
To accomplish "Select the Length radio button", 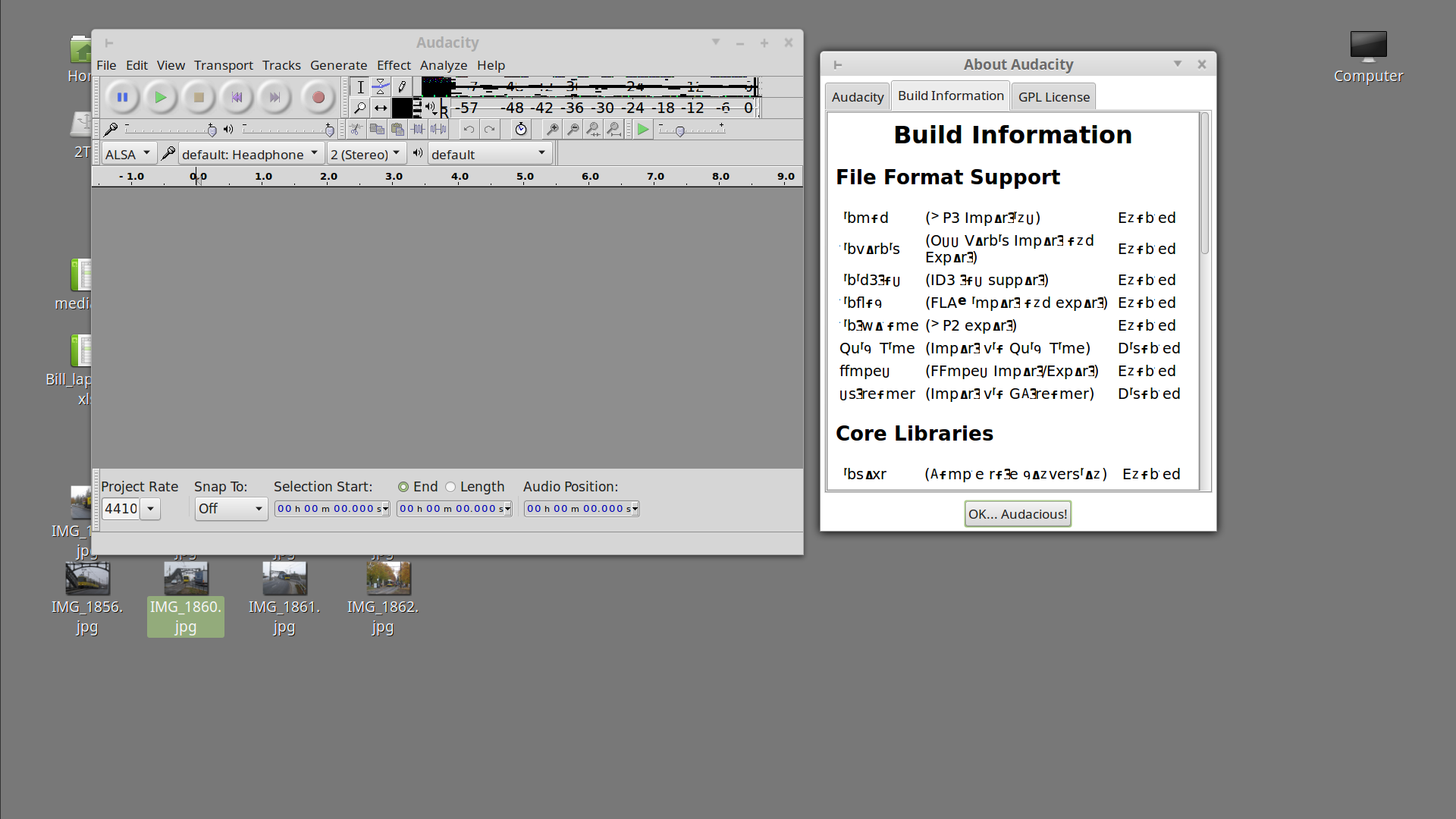I will coord(452,486).
